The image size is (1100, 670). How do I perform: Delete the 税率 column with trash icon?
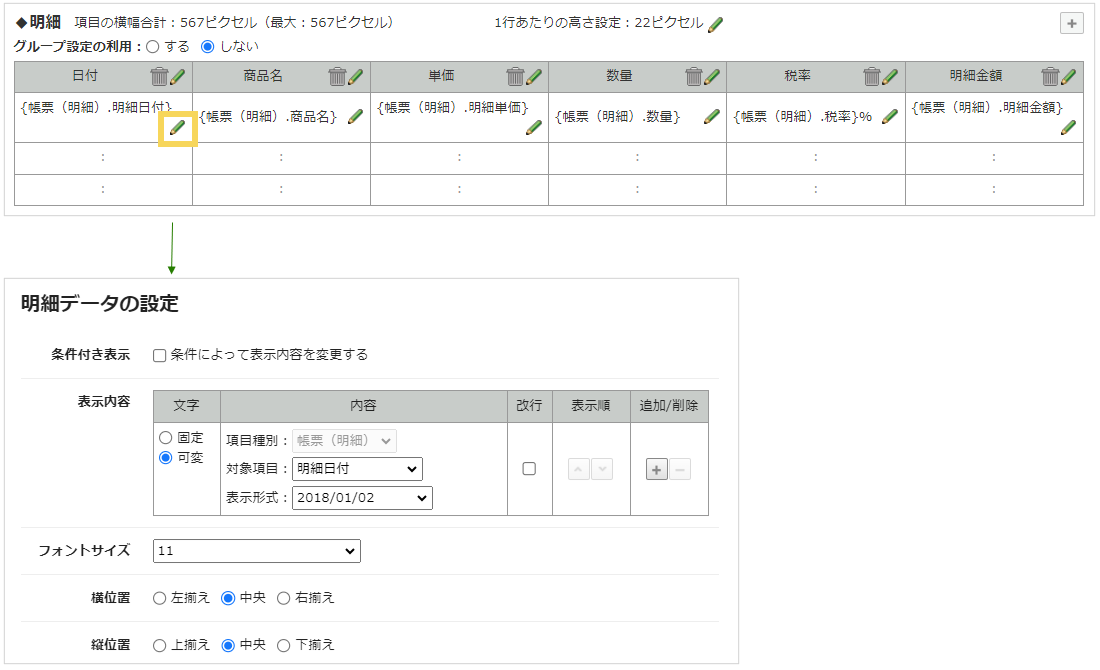tap(871, 77)
